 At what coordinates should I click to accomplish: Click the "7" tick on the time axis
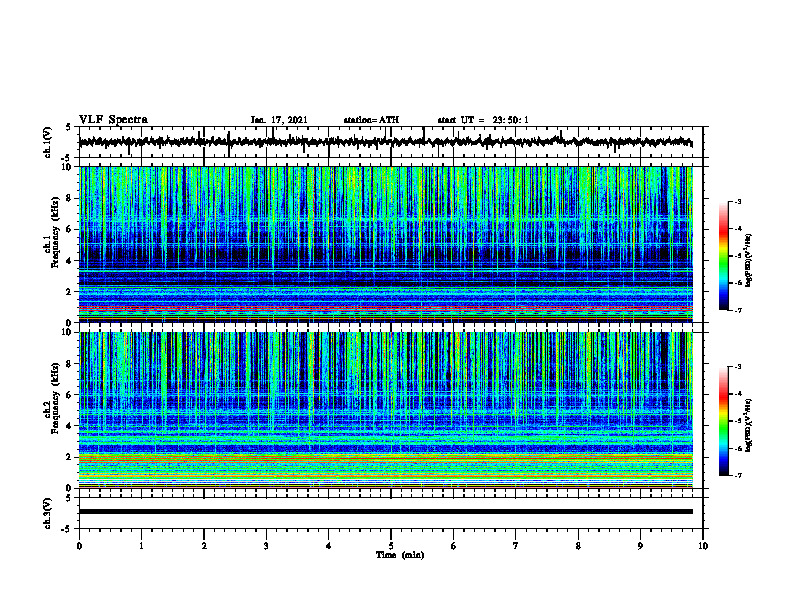(x=516, y=546)
